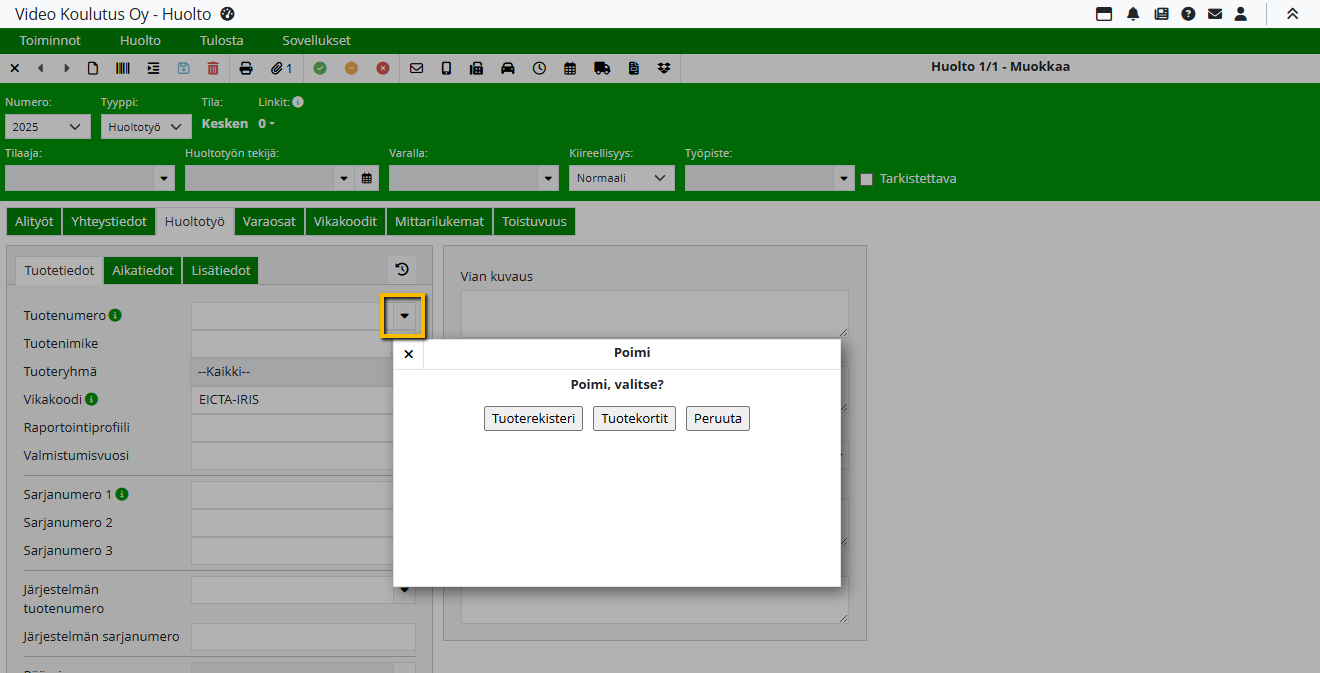Click the barcode icon in toolbar
1320x673 pixels.
tap(122, 68)
